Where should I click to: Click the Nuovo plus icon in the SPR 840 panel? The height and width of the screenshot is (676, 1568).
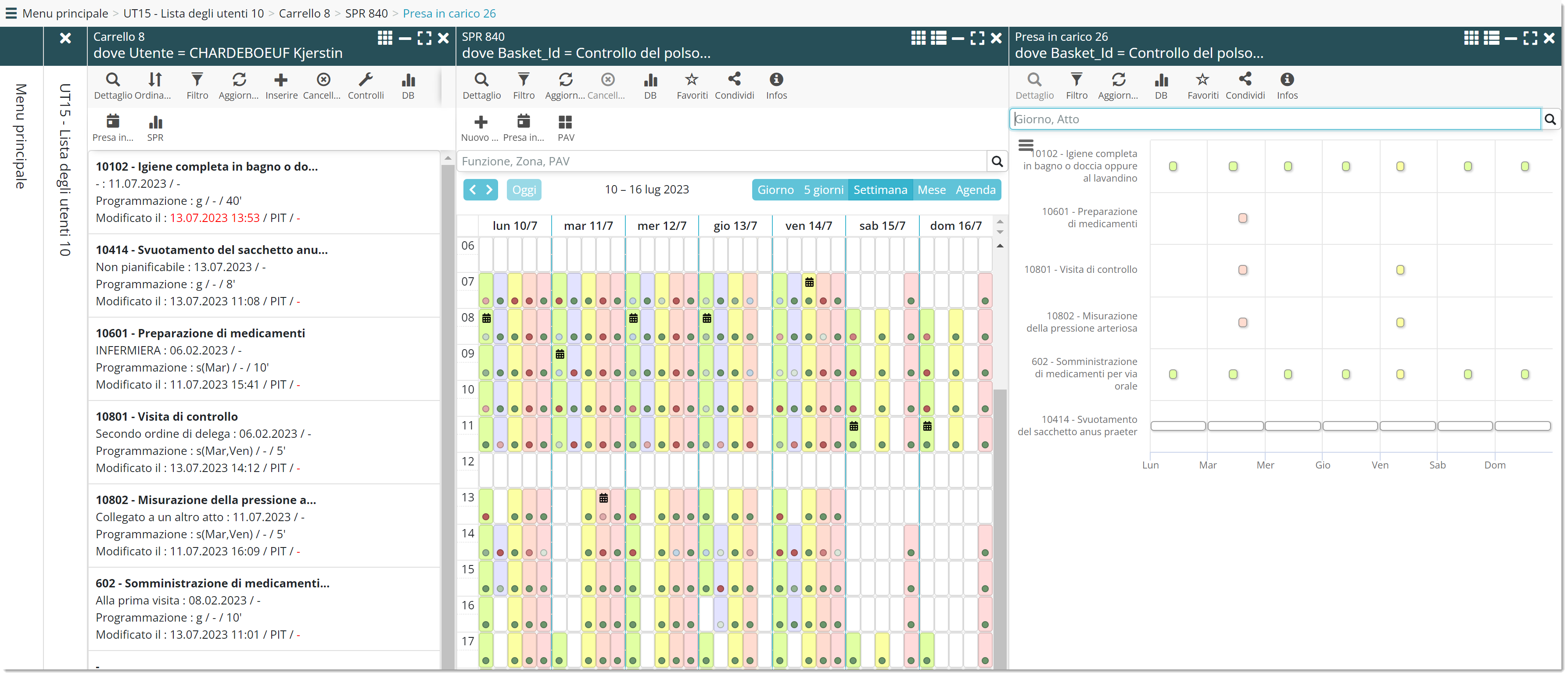click(x=480, y=123)
